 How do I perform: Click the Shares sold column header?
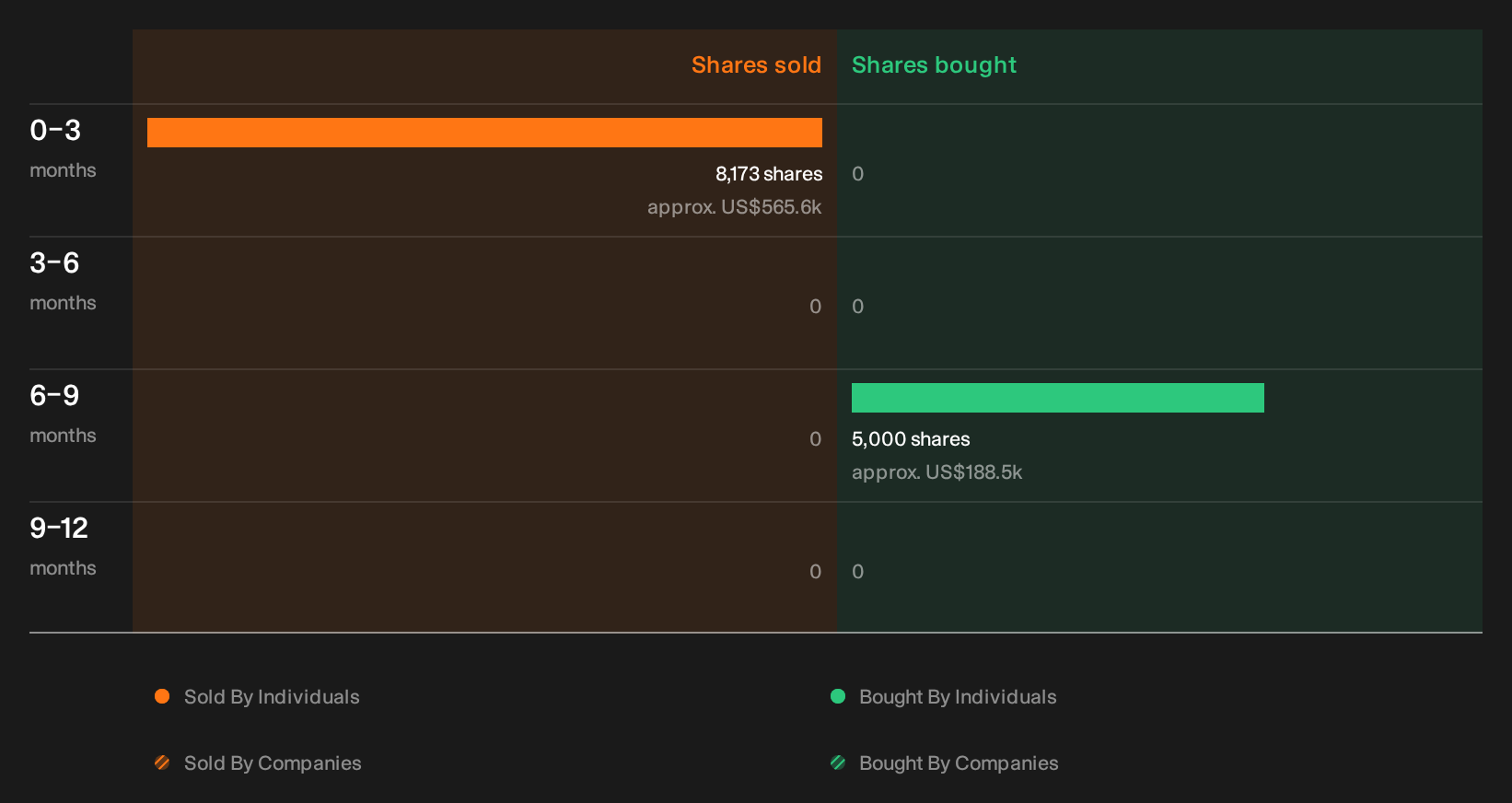756,65
